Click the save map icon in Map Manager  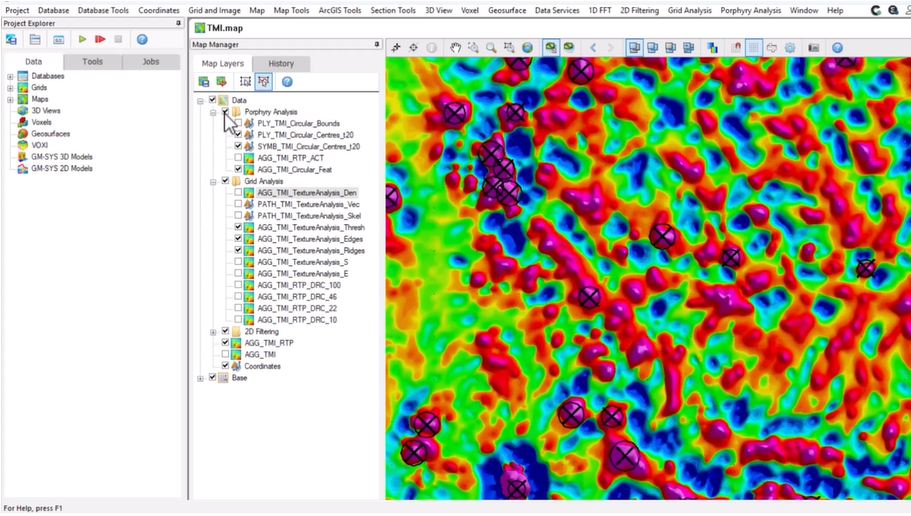pos(203,82)
